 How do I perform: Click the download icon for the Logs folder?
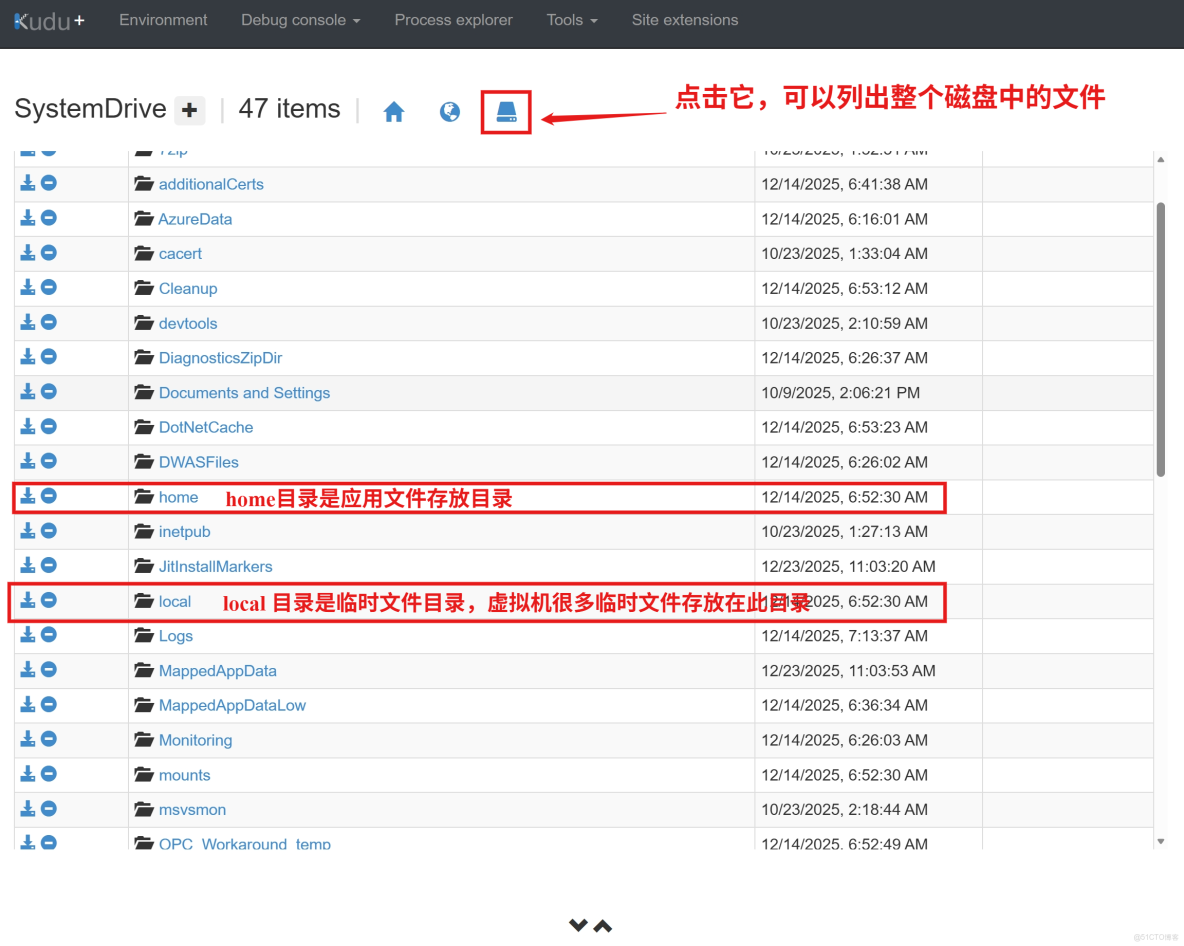[x=28, y=634]
